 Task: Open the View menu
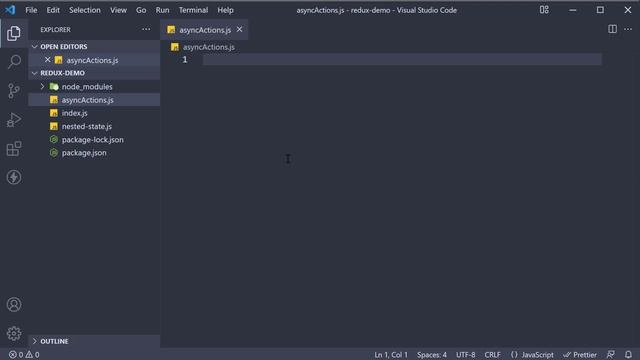[118, 10]
